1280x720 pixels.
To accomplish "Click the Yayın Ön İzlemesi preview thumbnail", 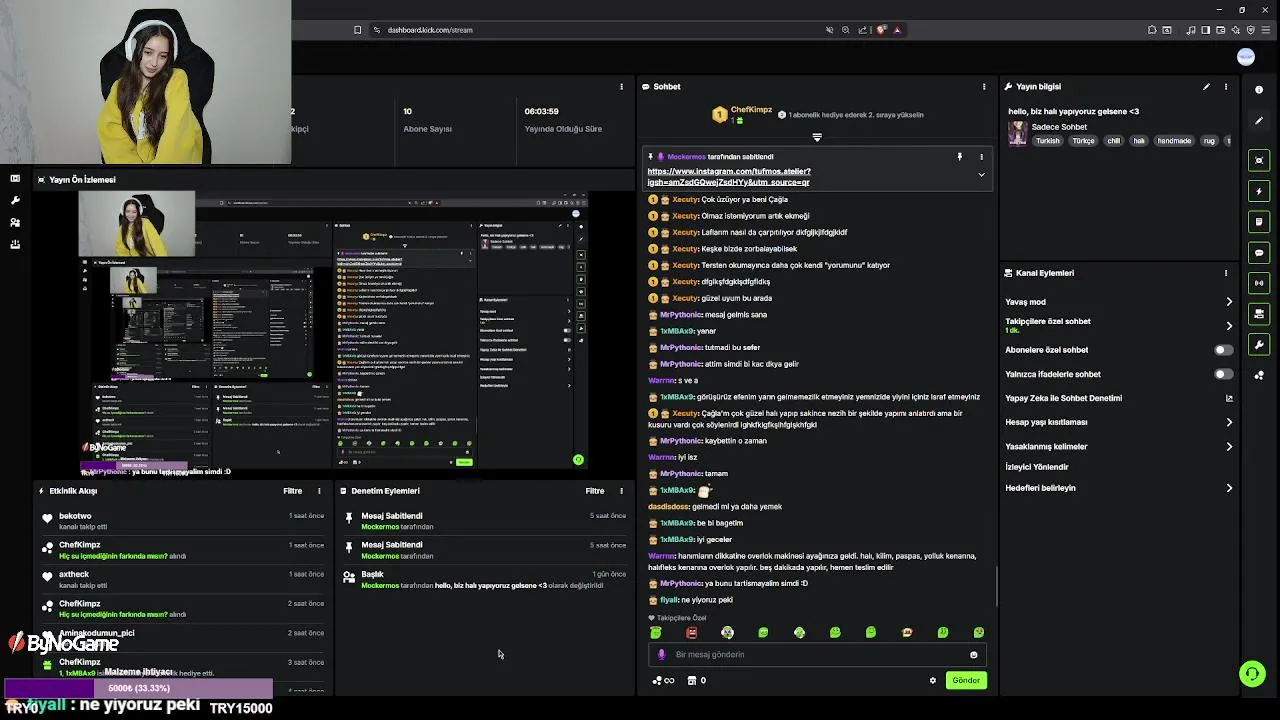I will (334, 330).
